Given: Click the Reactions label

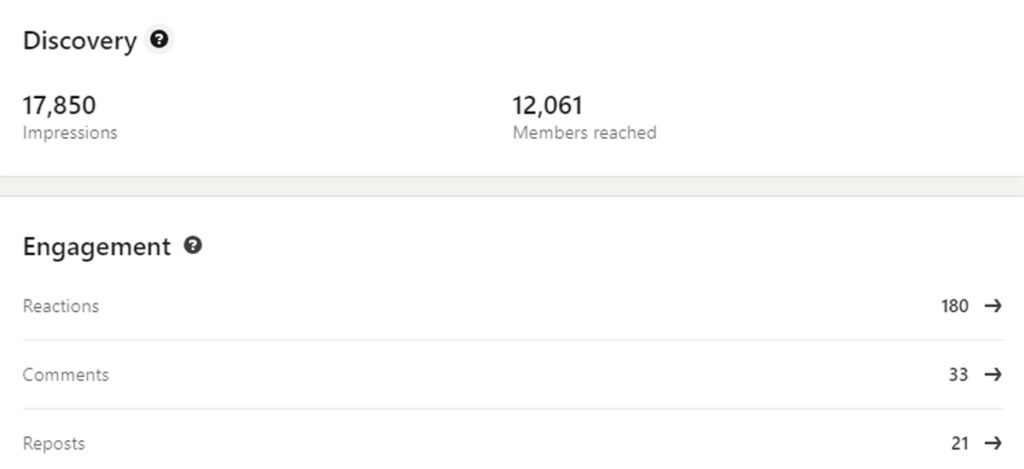Looking at the screenshot, I should coord(61,306).
